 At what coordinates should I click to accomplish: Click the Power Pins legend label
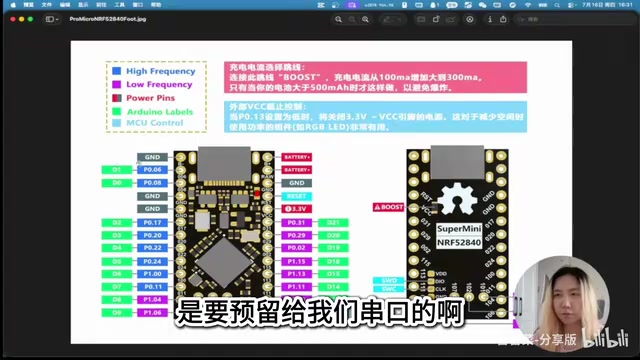click(151, 98)
